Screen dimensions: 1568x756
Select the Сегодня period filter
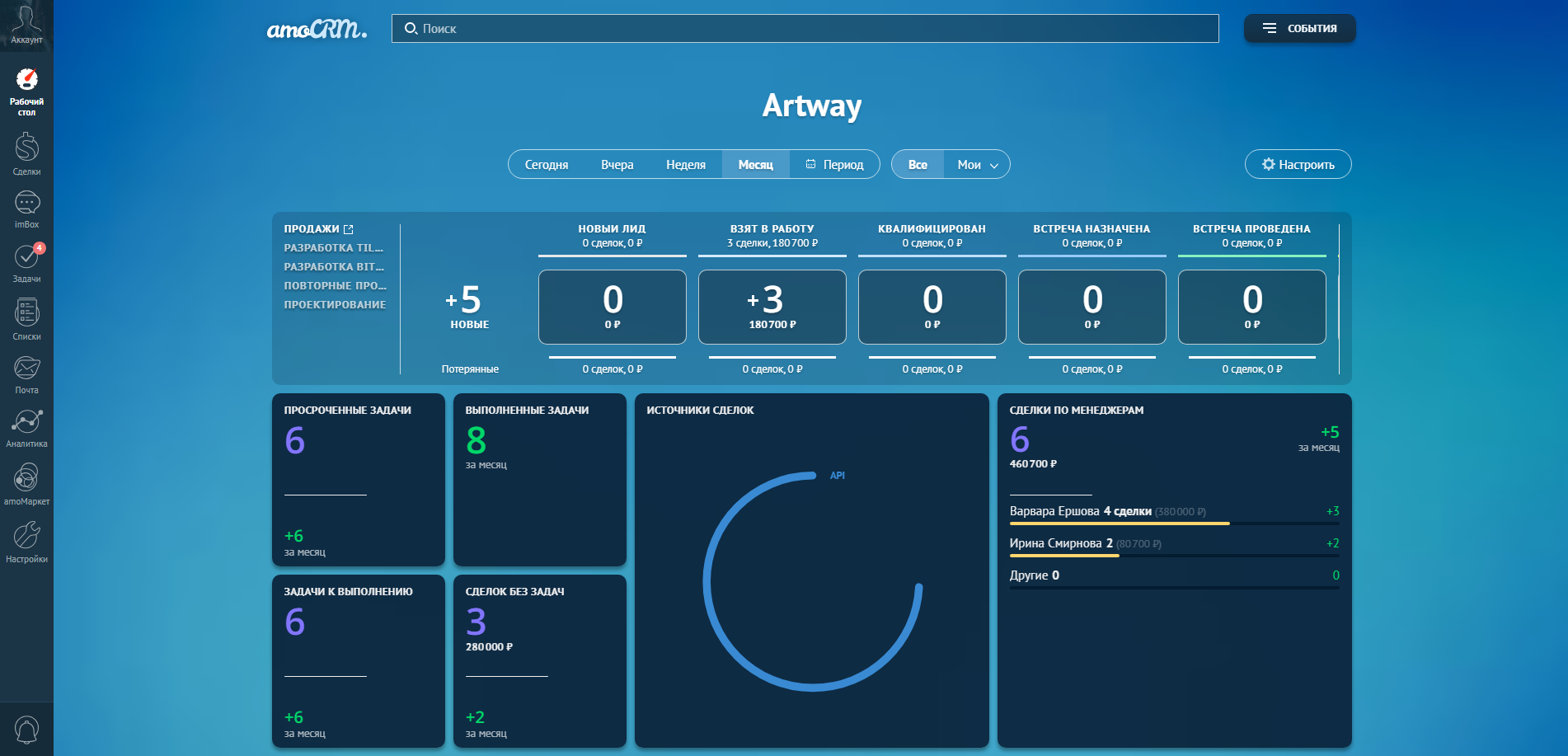[x=547, y=165]
